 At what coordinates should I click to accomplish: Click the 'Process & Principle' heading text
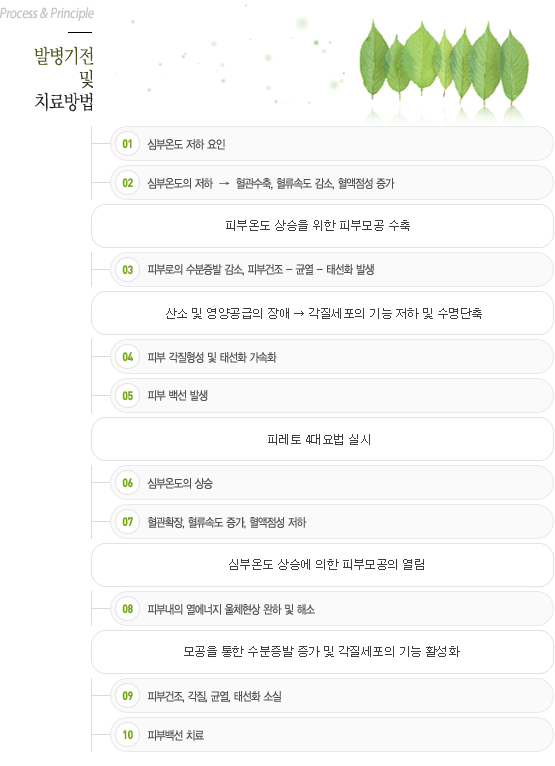point(47,13)
